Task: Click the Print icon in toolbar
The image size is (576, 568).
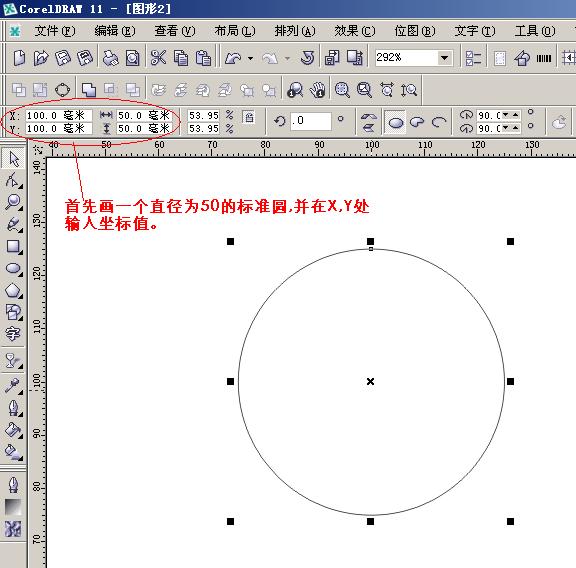Action: pos(110,58)
